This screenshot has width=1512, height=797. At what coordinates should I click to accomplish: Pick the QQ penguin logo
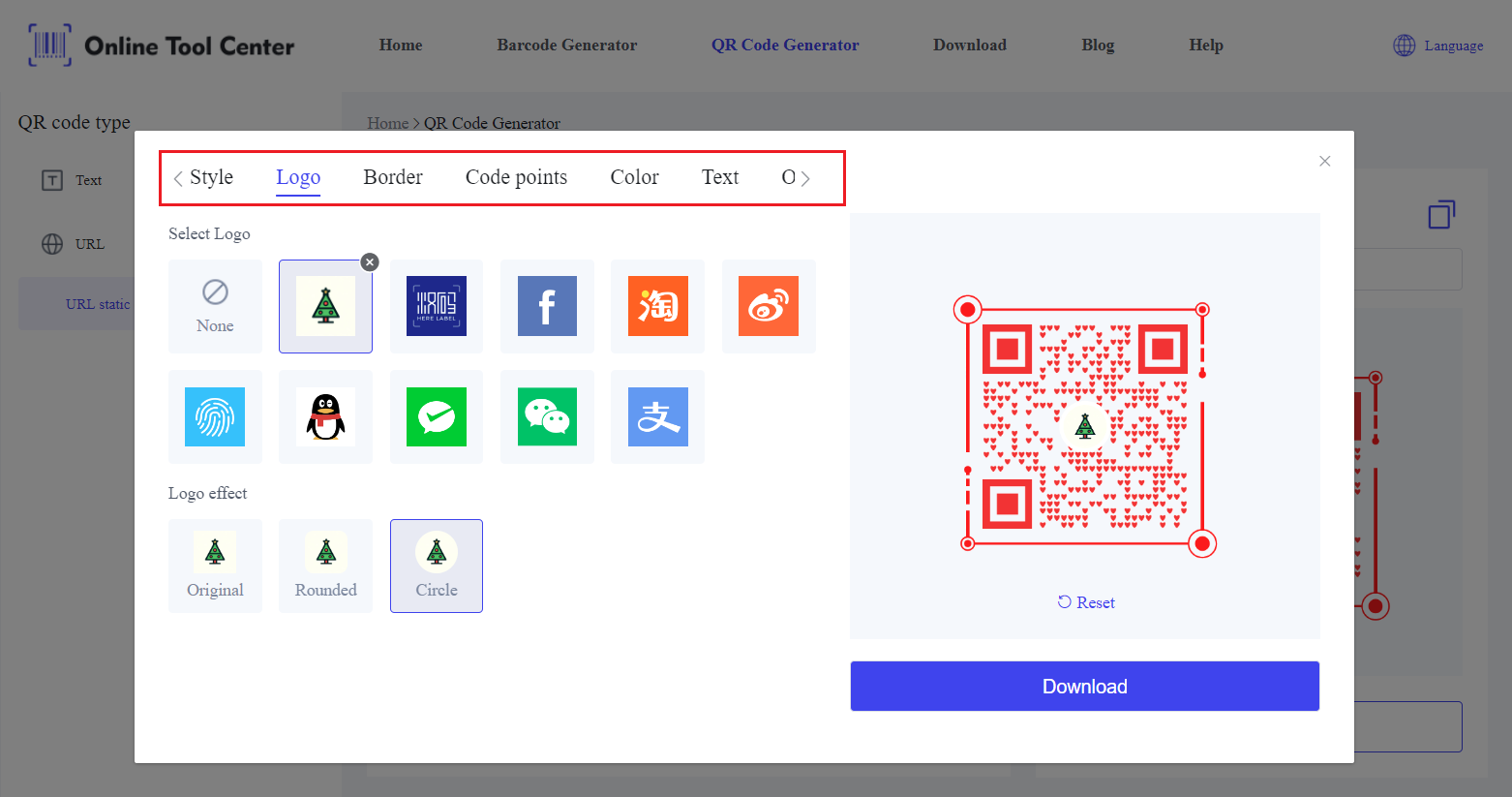(x=325, y=416)
